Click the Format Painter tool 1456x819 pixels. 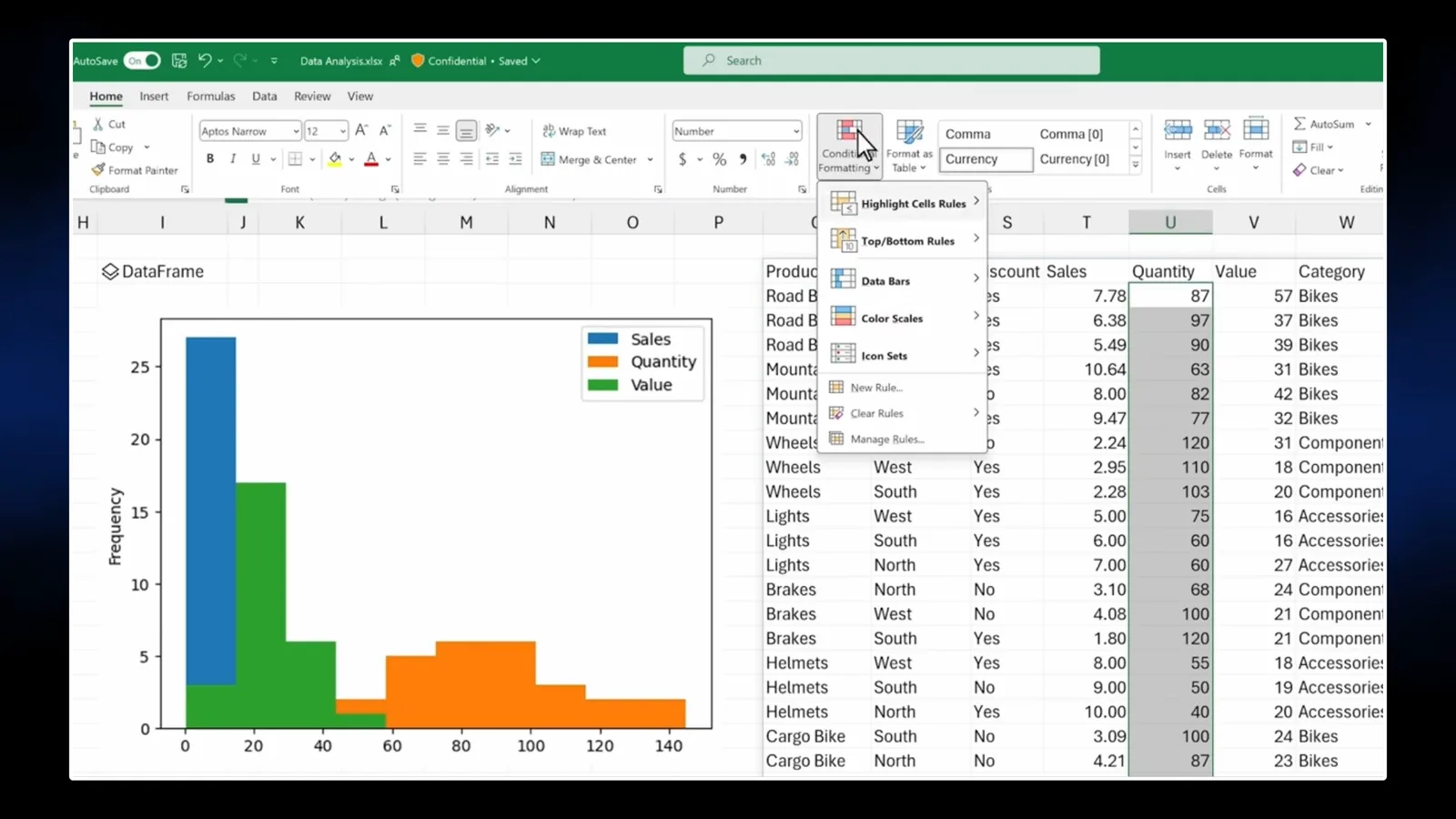click(135, 170)
